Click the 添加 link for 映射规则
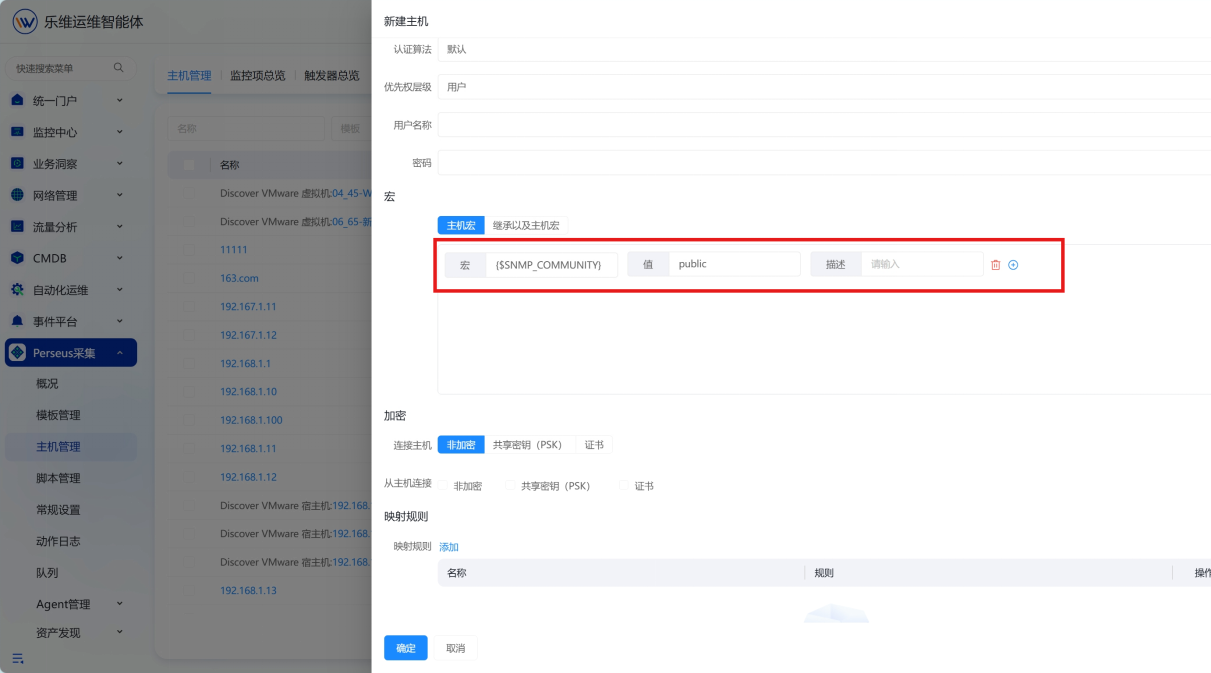The height and width of the screenshot is (673, 1211). tap(449, 547)
